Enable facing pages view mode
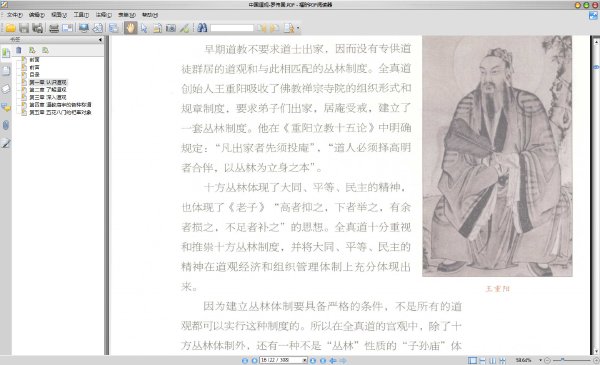The image size is (600, 365). coord(492,360)
